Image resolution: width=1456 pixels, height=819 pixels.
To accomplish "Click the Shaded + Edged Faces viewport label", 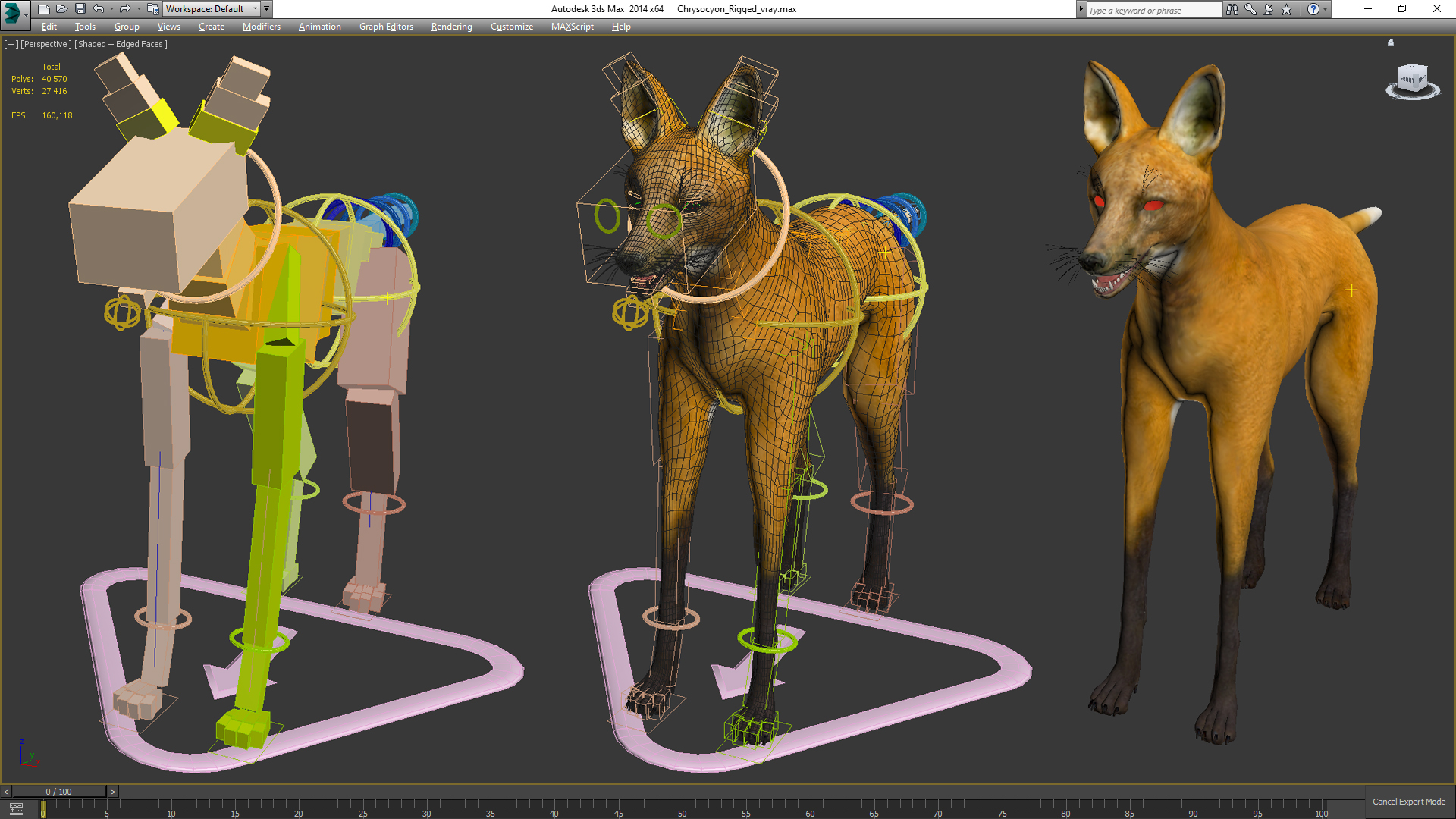I will (121, 44).
